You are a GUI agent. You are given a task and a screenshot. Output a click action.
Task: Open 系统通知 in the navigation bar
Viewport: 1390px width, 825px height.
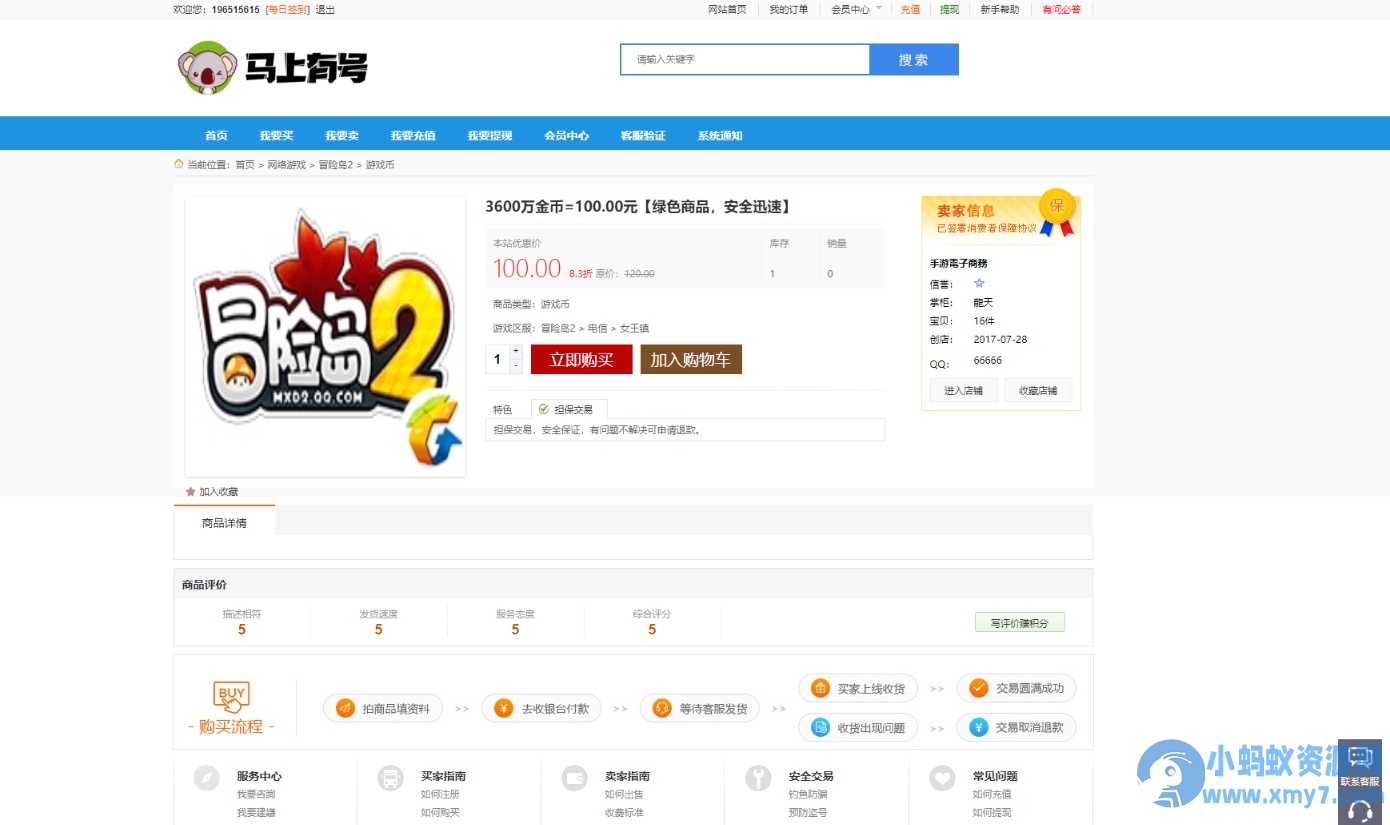[720, 136]
